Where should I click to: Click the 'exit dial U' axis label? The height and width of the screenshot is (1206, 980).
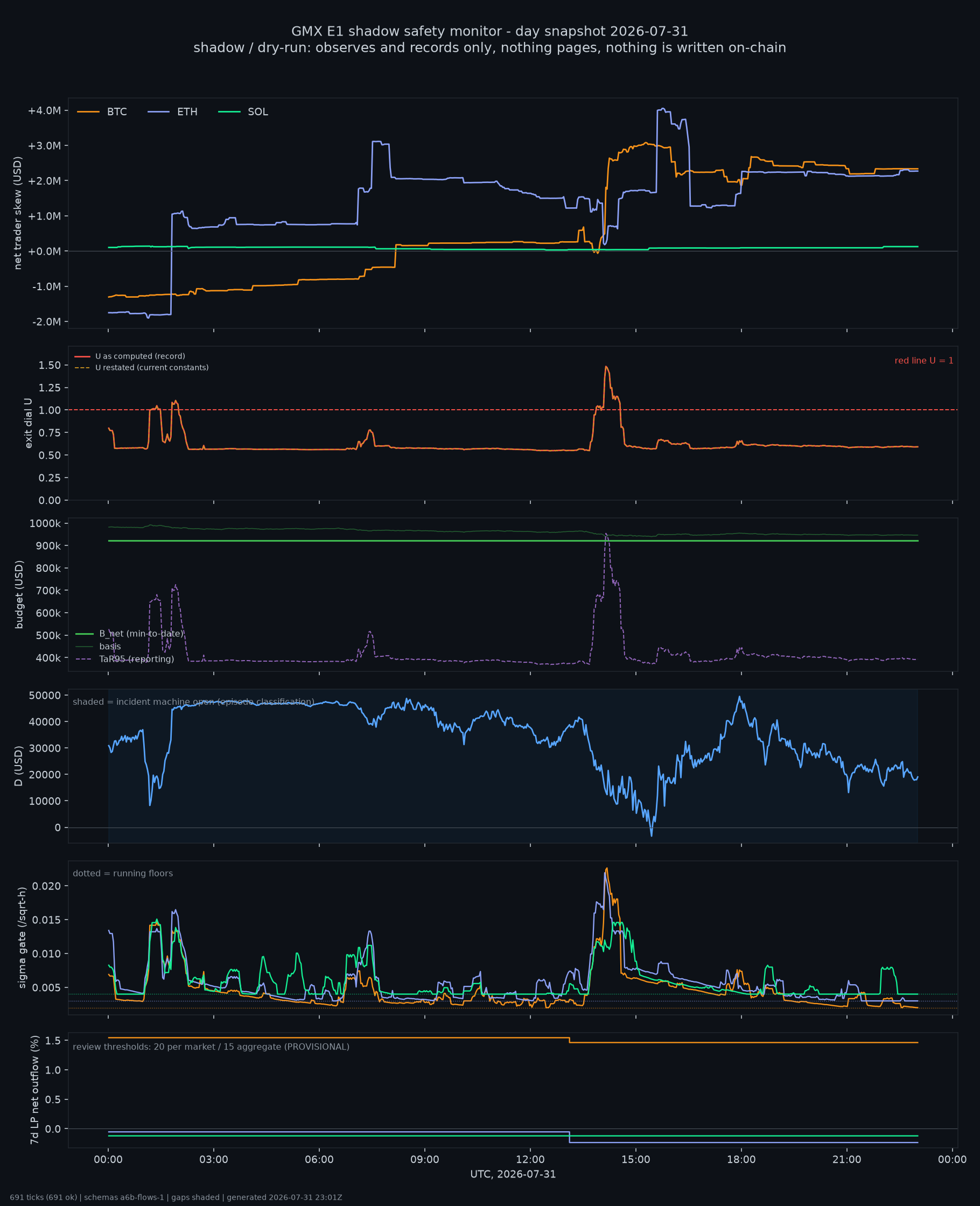point(28,423)
